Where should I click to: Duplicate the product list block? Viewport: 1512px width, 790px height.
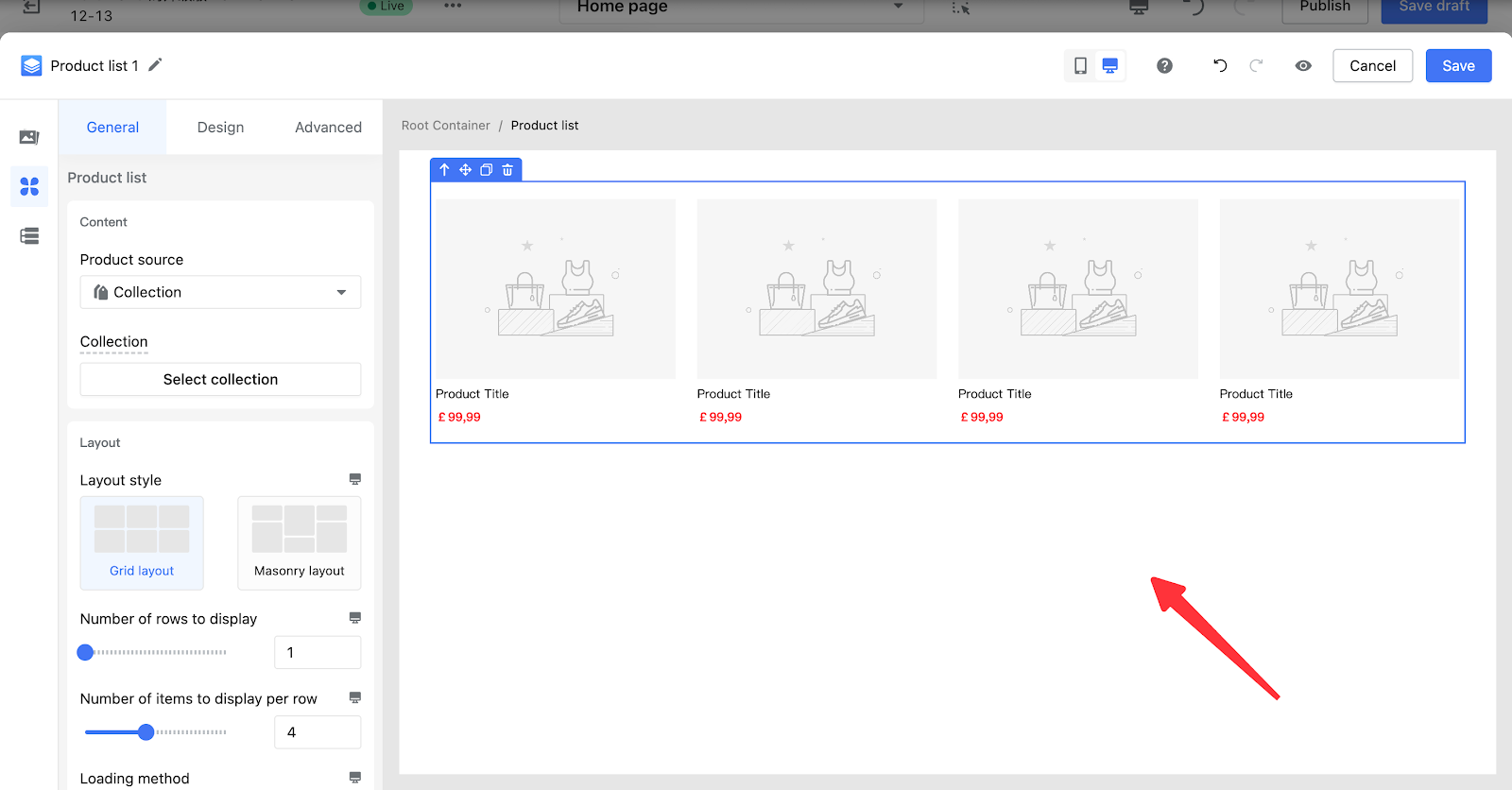(486, 170)
